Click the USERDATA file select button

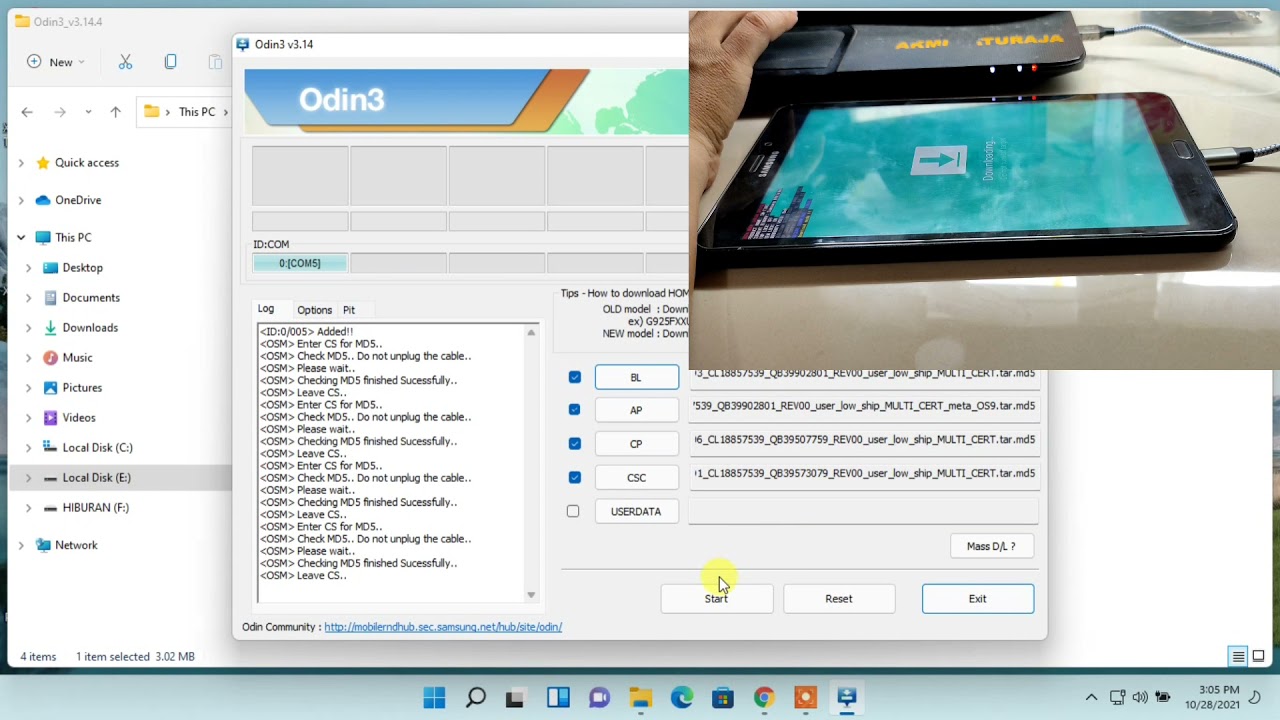coord(636,511)
